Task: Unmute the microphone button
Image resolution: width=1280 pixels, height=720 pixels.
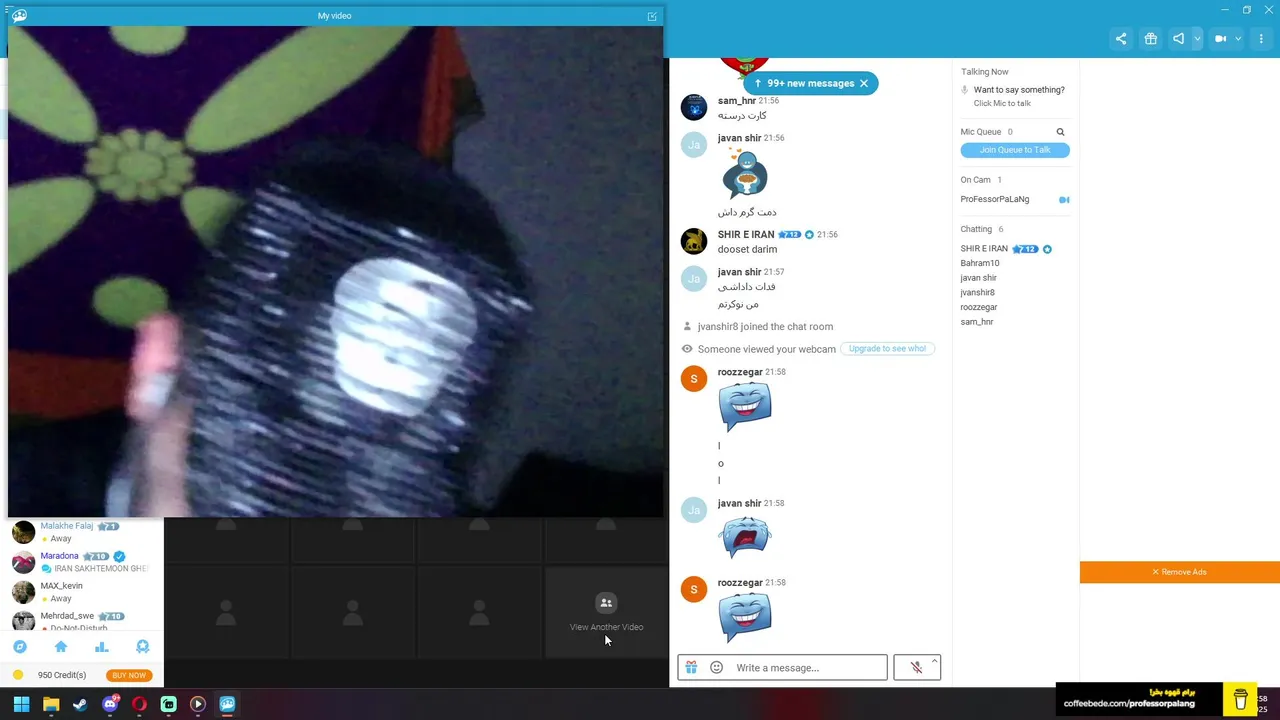Action: coord(915,667)
